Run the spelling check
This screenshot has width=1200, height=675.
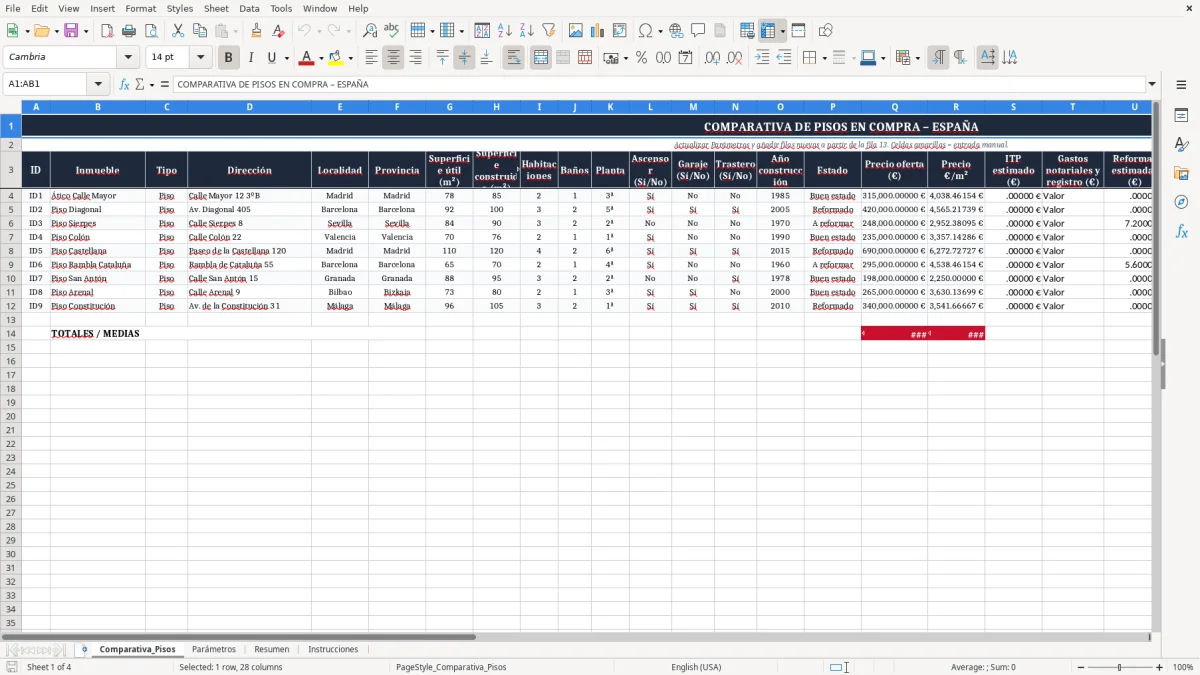[392, 31]
